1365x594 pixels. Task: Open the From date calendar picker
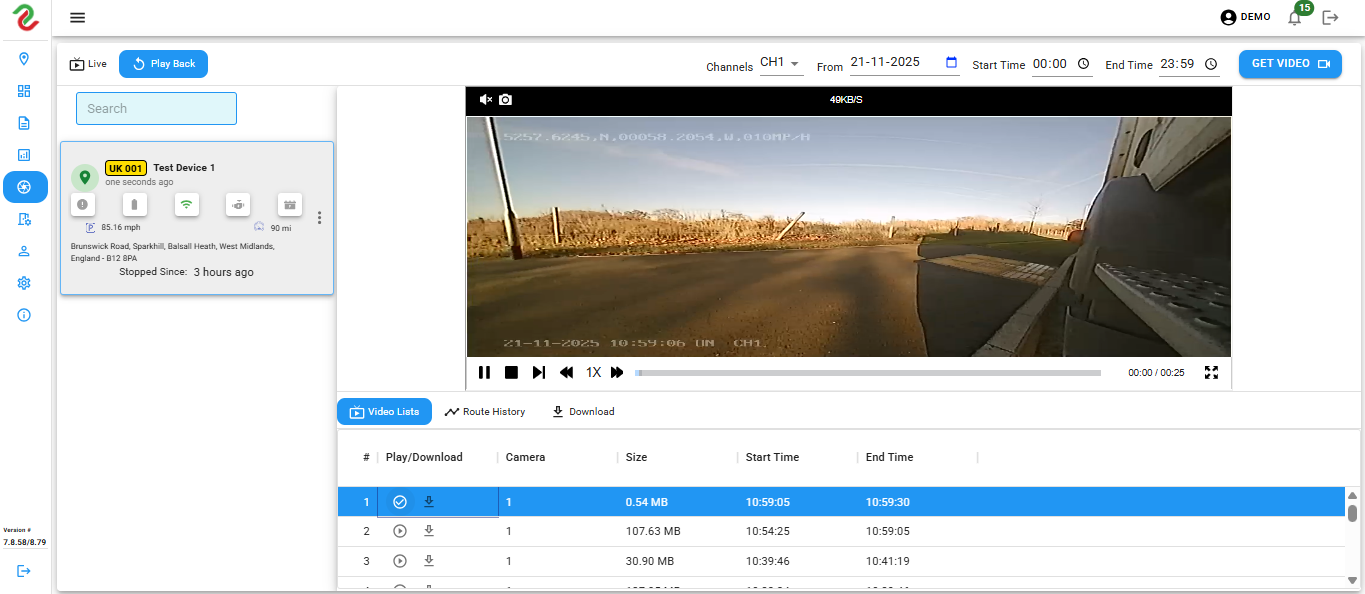pyautogui.click(x=951, y=62)
